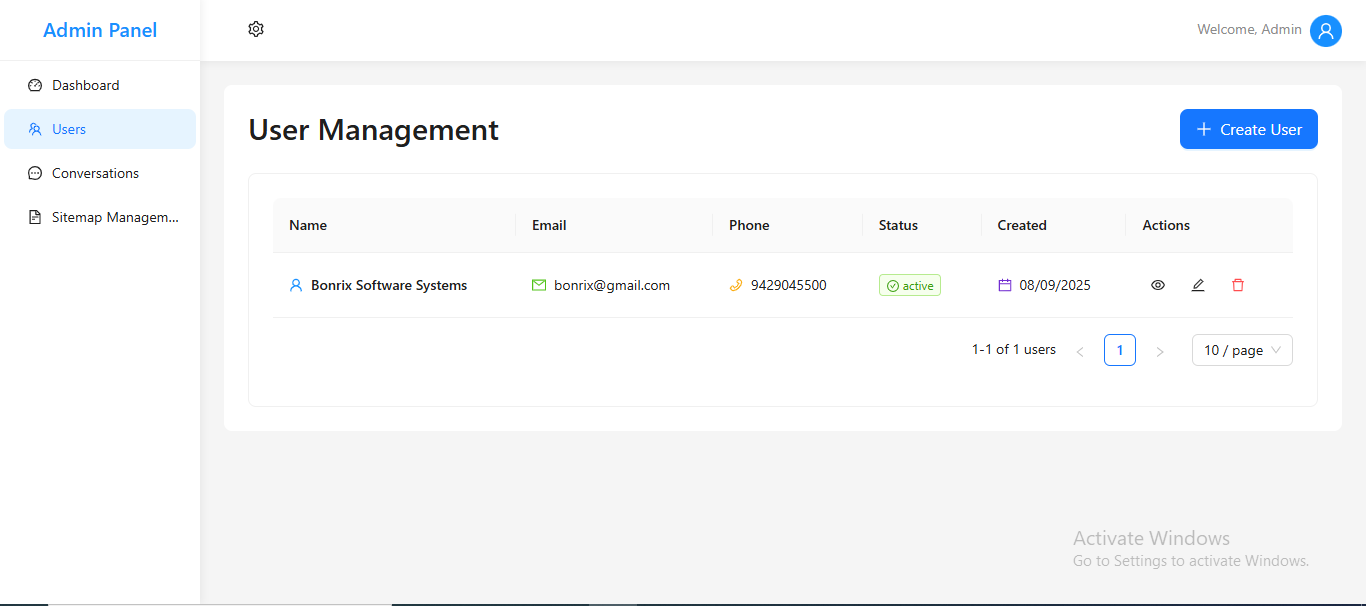The image size is (1366, 606).
Task: Click the admin profile avatar icon
Action: pyautogui.click(x=1326, y=31)
